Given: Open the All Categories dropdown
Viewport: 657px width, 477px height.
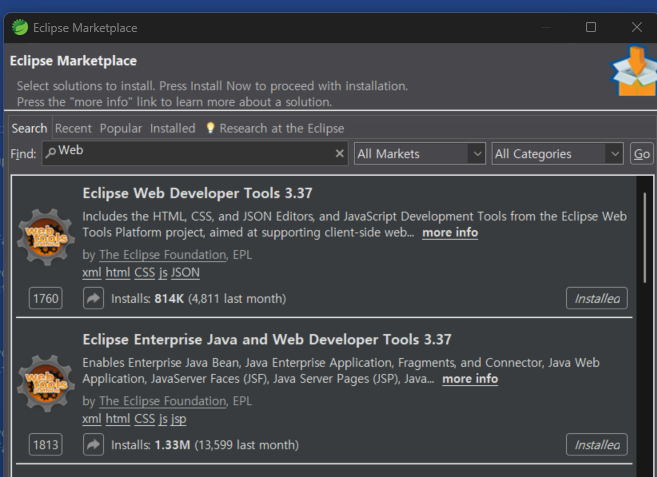Looking at the screenshot, I should pos(557,154).
